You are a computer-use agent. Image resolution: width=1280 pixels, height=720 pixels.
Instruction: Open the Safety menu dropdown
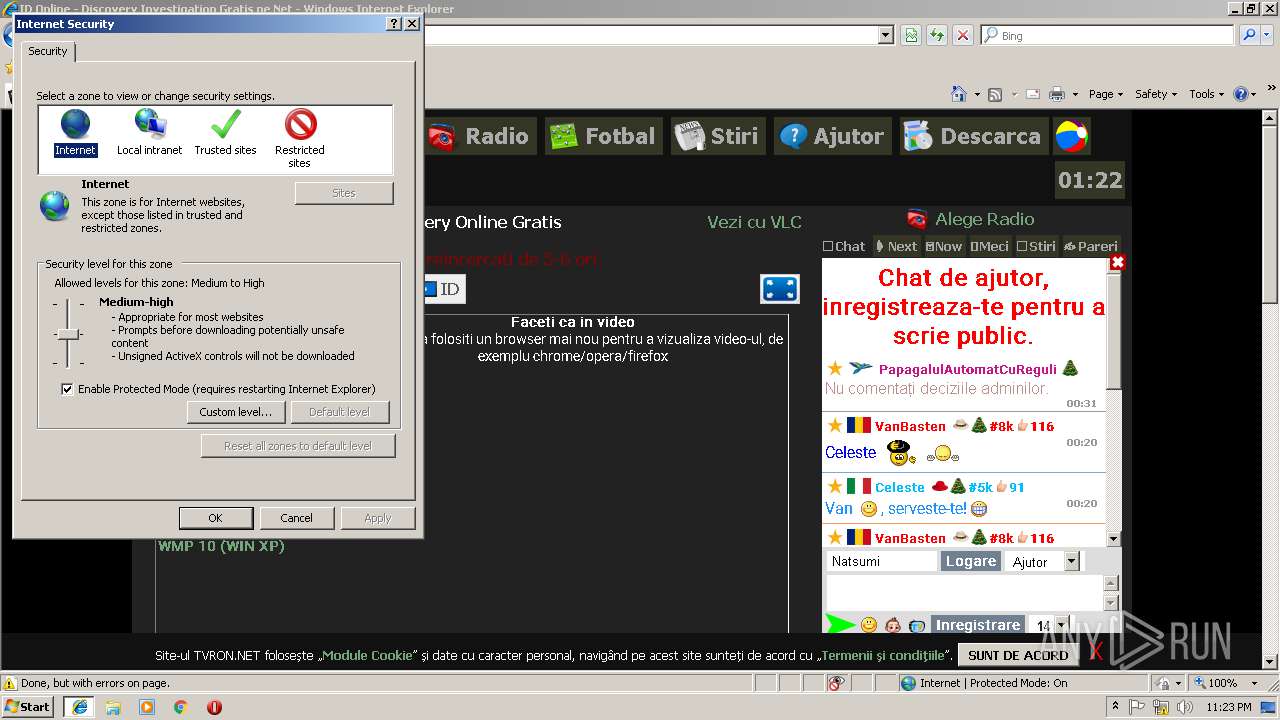click(1156, 94)
